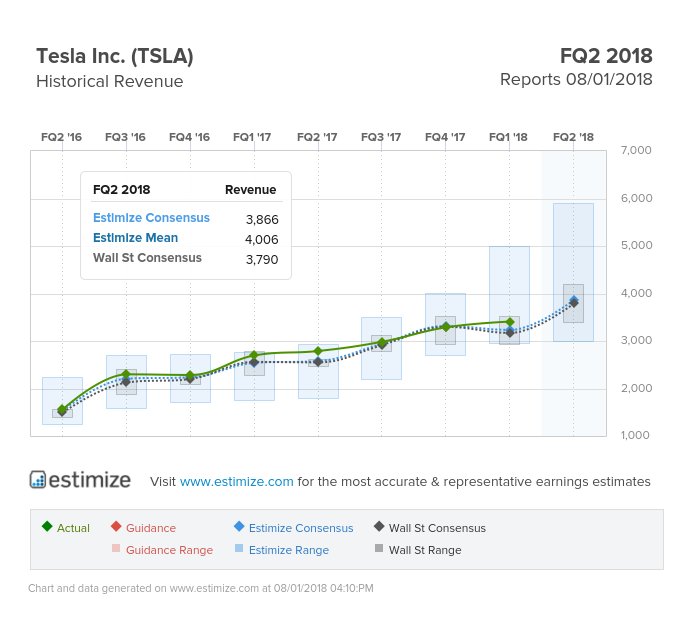The height and width of the screenshot is (620, 685).
Task: Open the www.estimize.com link
Action: tap(236, 481)
